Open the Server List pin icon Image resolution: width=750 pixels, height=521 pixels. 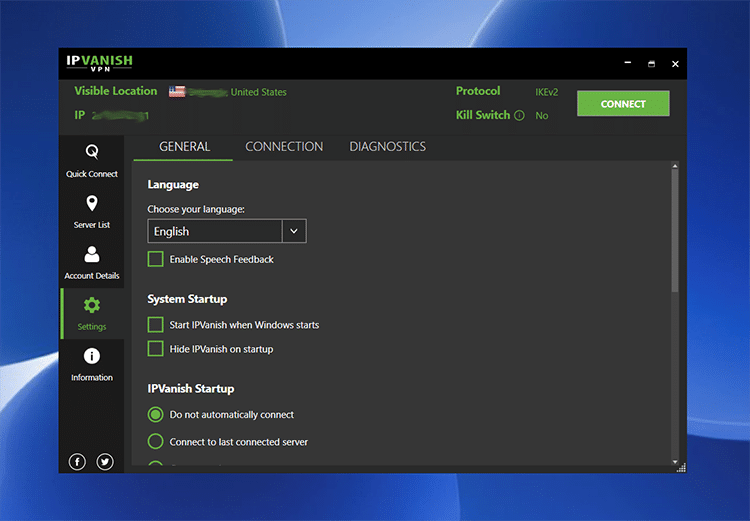coord(92,204)
